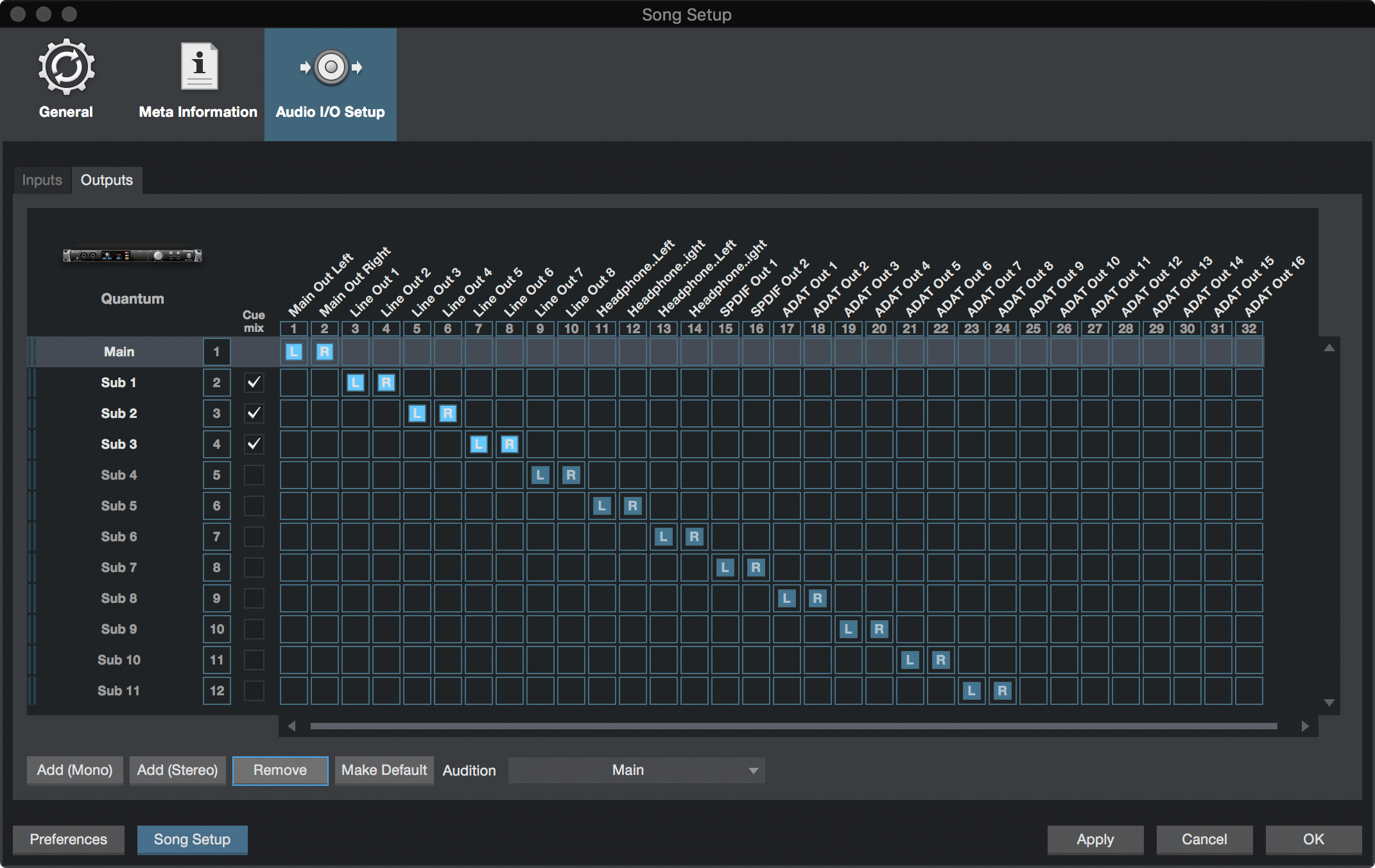Click the Sub 2 row L routing marker
The height and width of the screenshot is (868, 1375).
coord(417,413)
